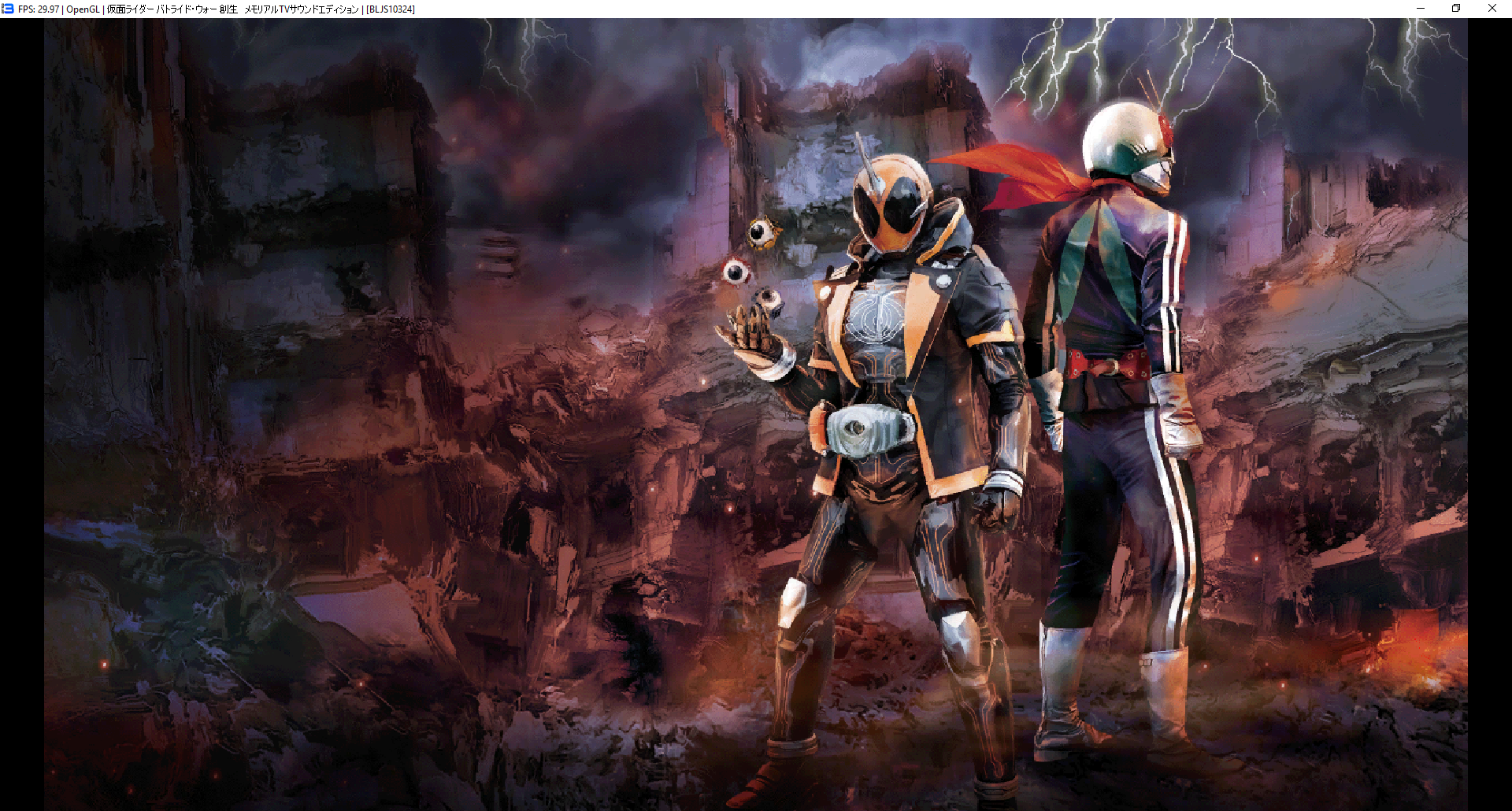
Task: Click the title text containing BLJS10324
Action: click(217, 9)
